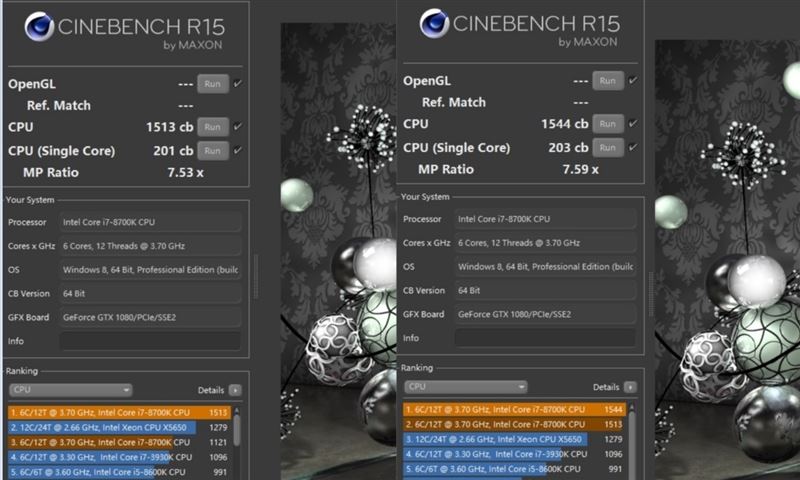The width and height of the screenshot is (800, 480).
Task: Toggle the CPU (Single Core) checkmark in the right window
Action: tap(633, 147)
